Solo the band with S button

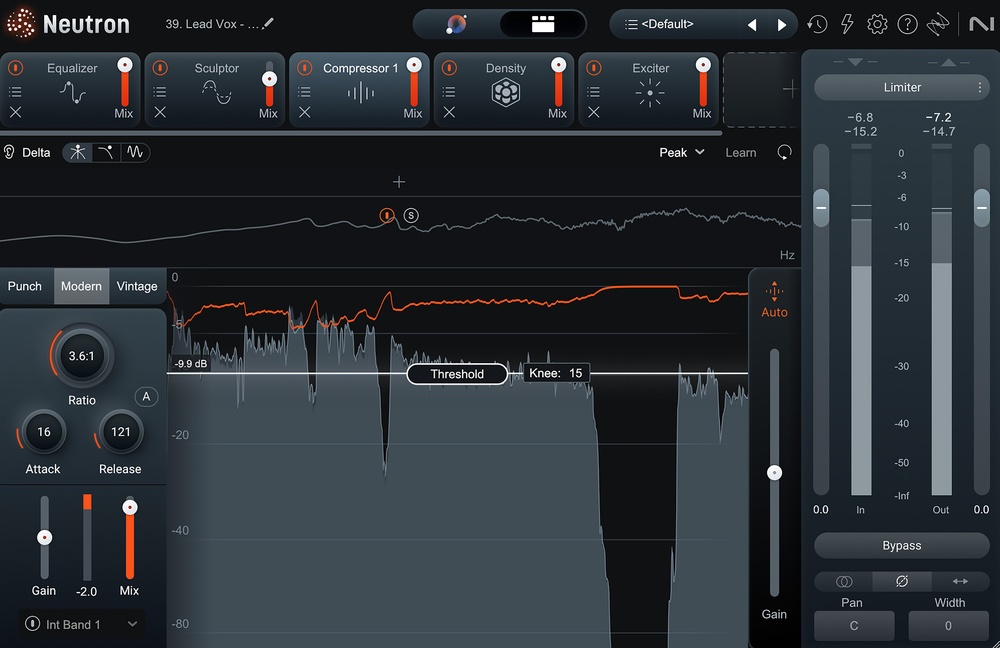pos(411,216)
